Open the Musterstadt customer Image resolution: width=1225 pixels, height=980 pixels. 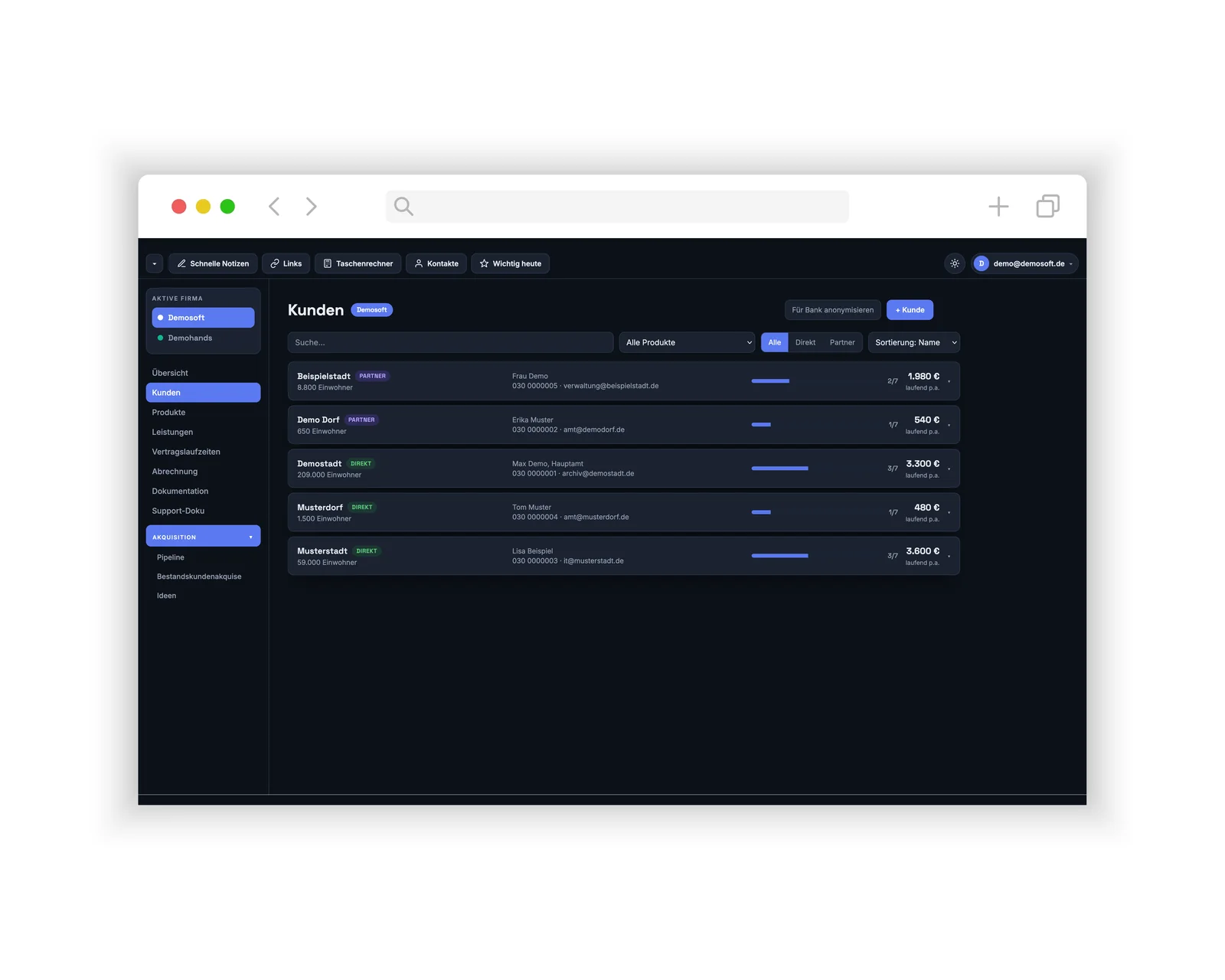623,556
